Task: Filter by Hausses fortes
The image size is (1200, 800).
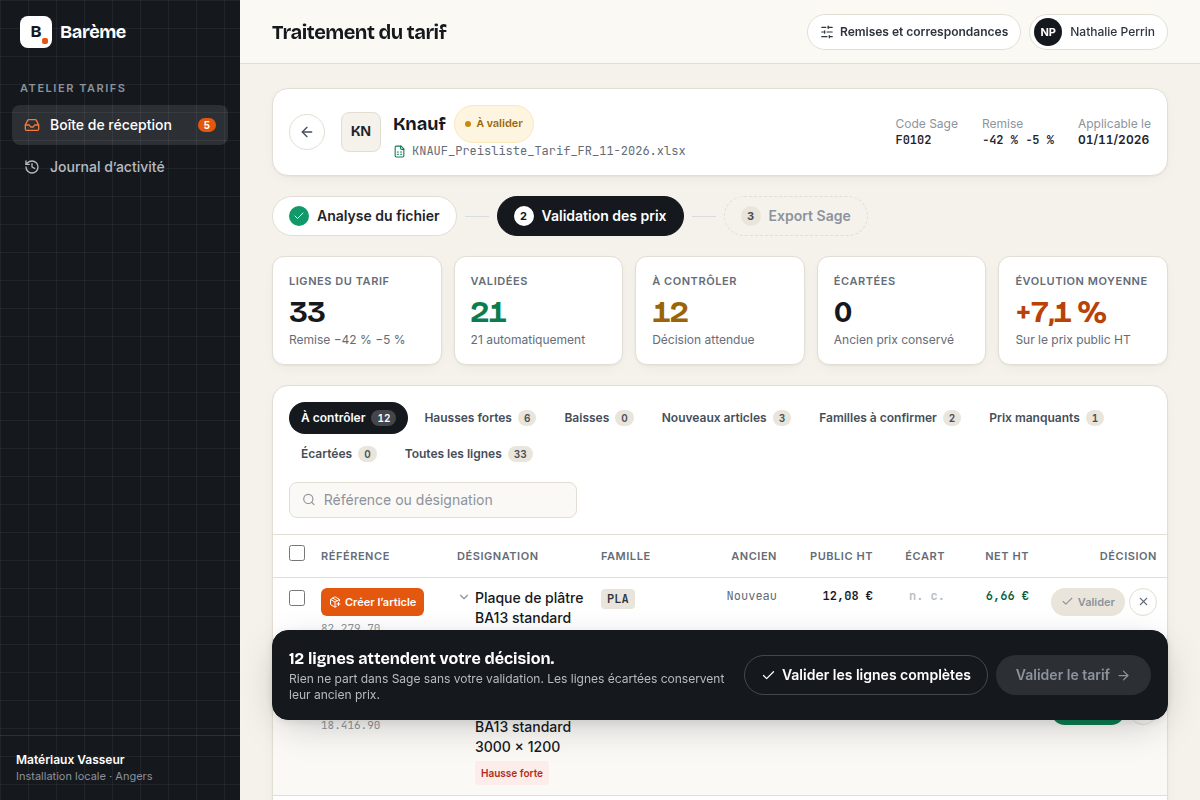Action: [480, 418]
